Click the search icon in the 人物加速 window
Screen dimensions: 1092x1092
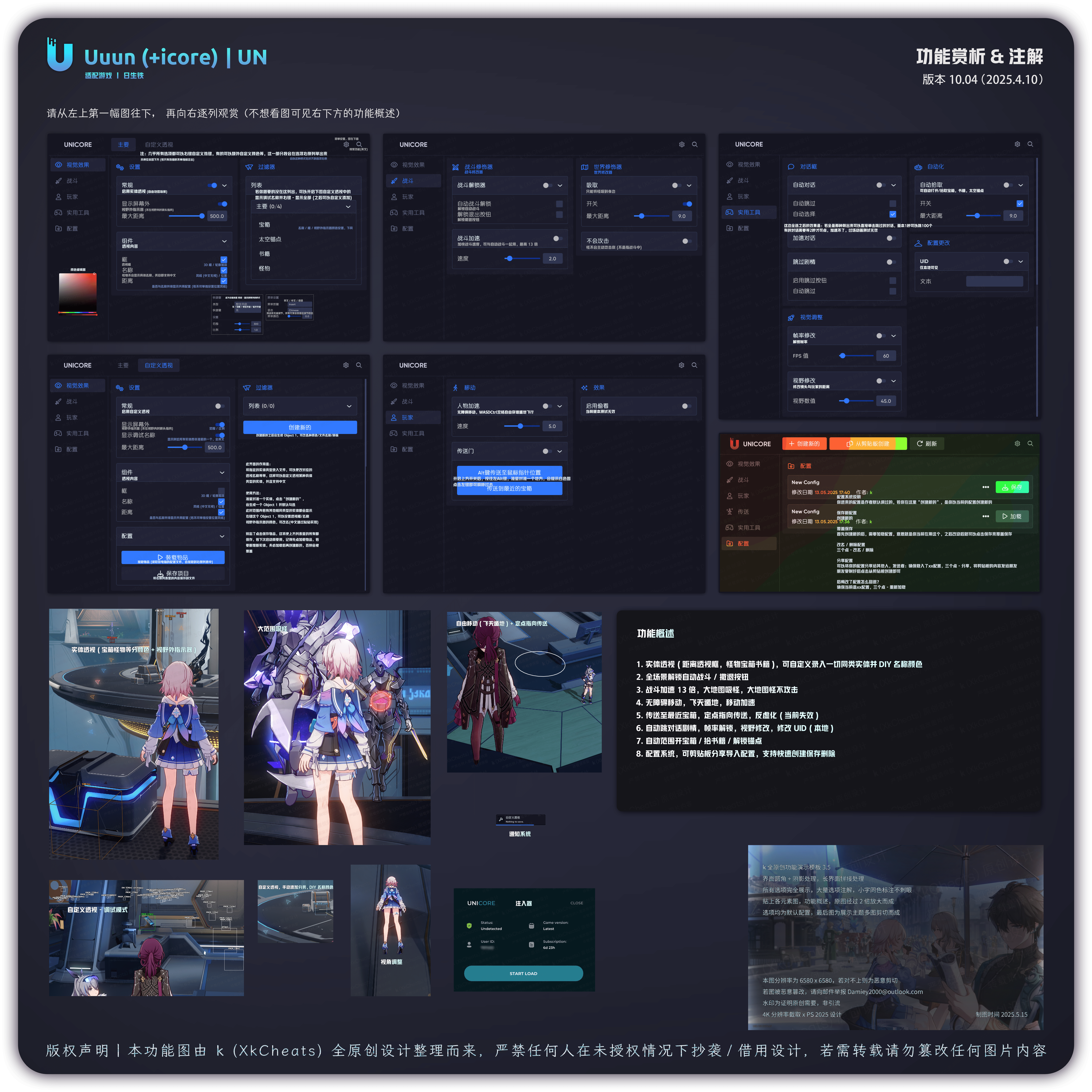click(x=695, y=365)
